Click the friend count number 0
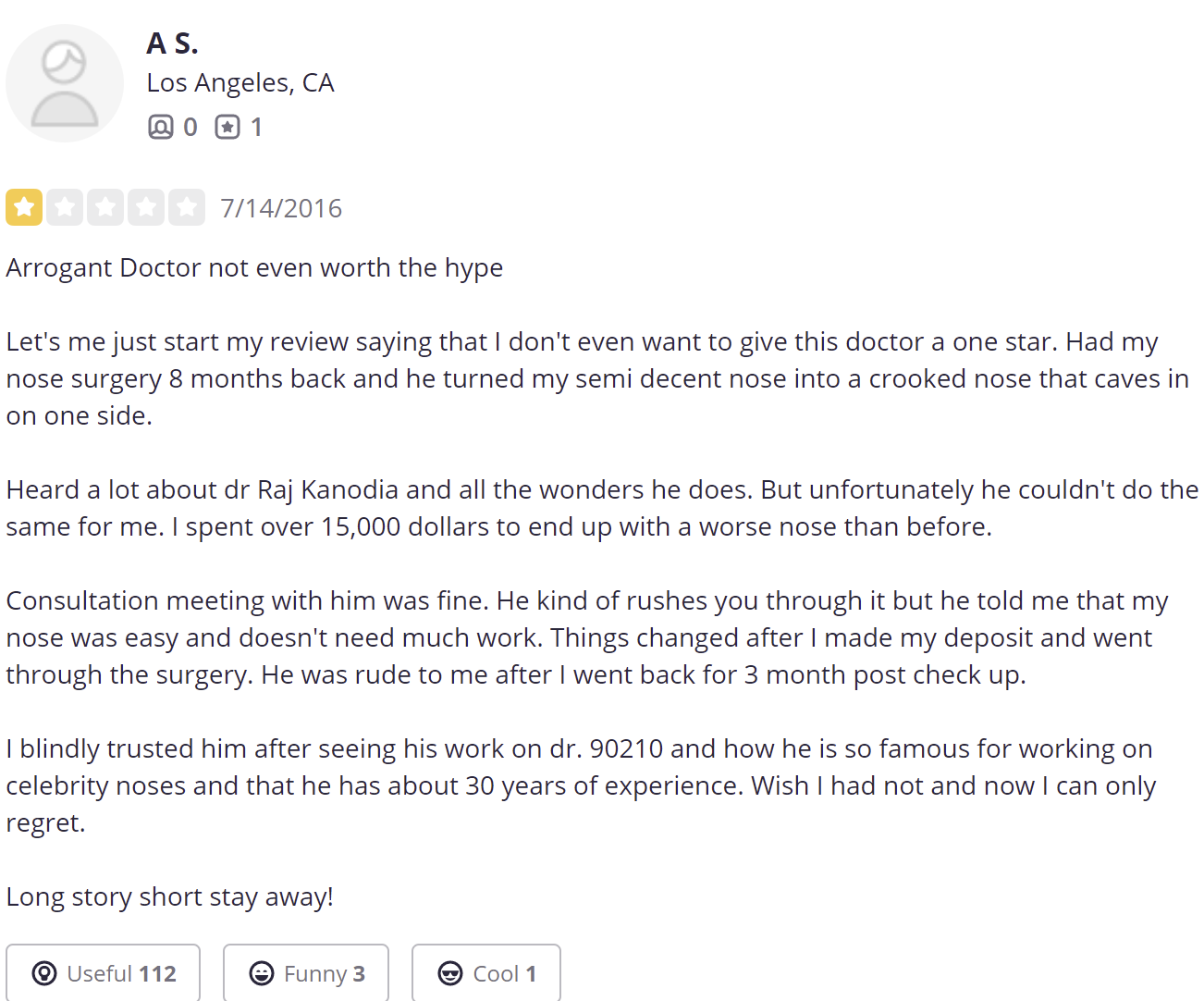This screenshot has width=1204, height=1001. pos(190,127)
